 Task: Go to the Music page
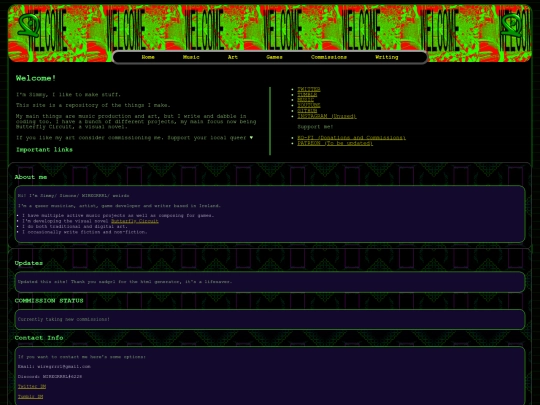point(191,57)
